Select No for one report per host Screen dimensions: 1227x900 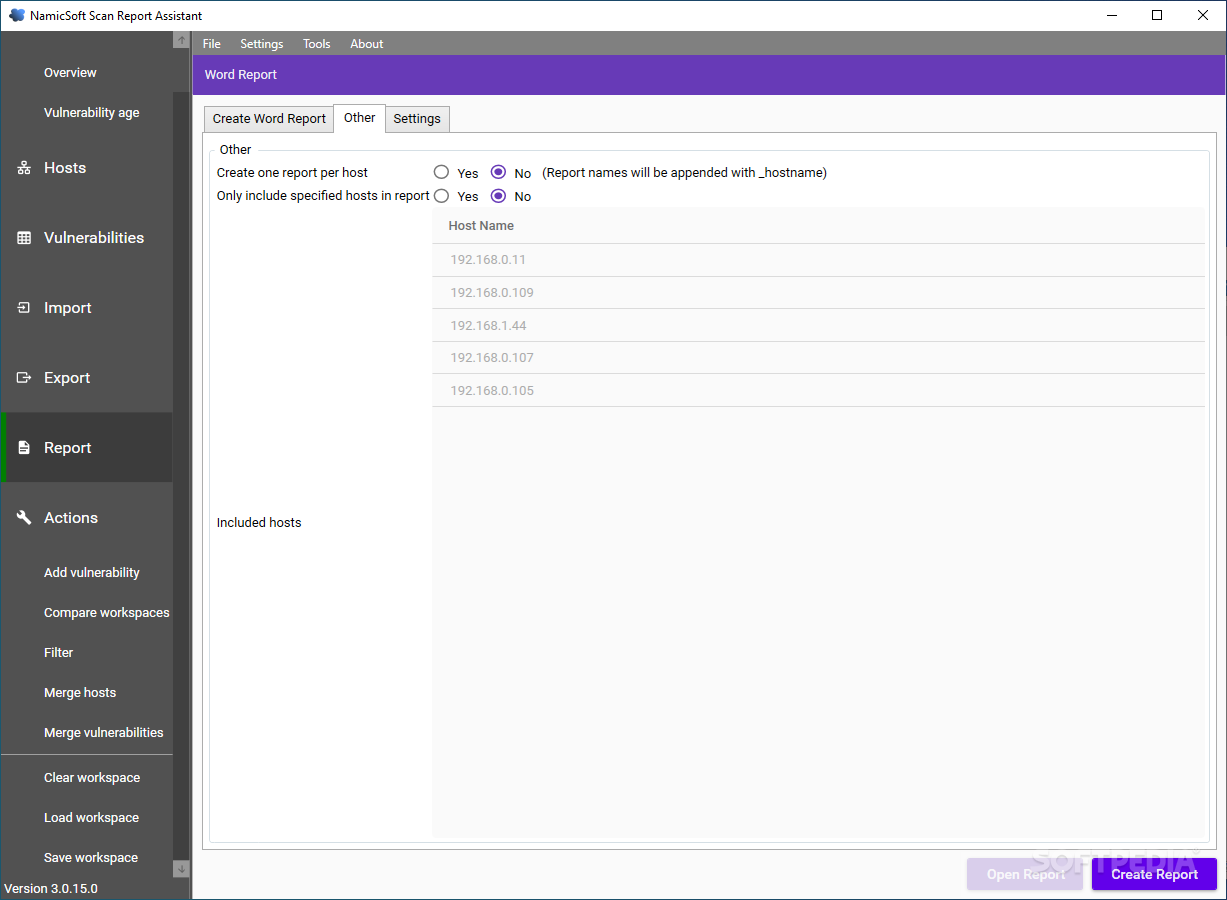pos(498,172)
